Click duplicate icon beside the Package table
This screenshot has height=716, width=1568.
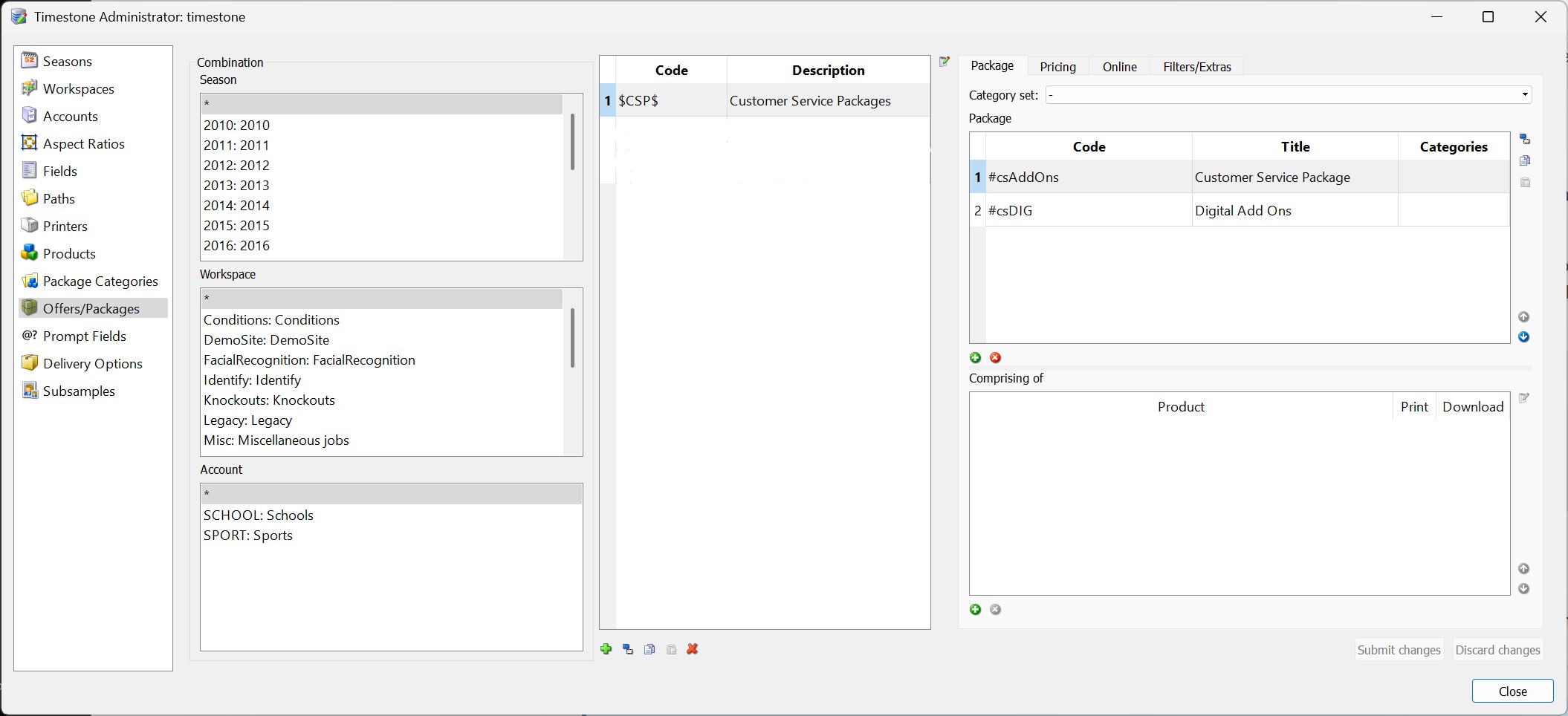[1524, 140]
